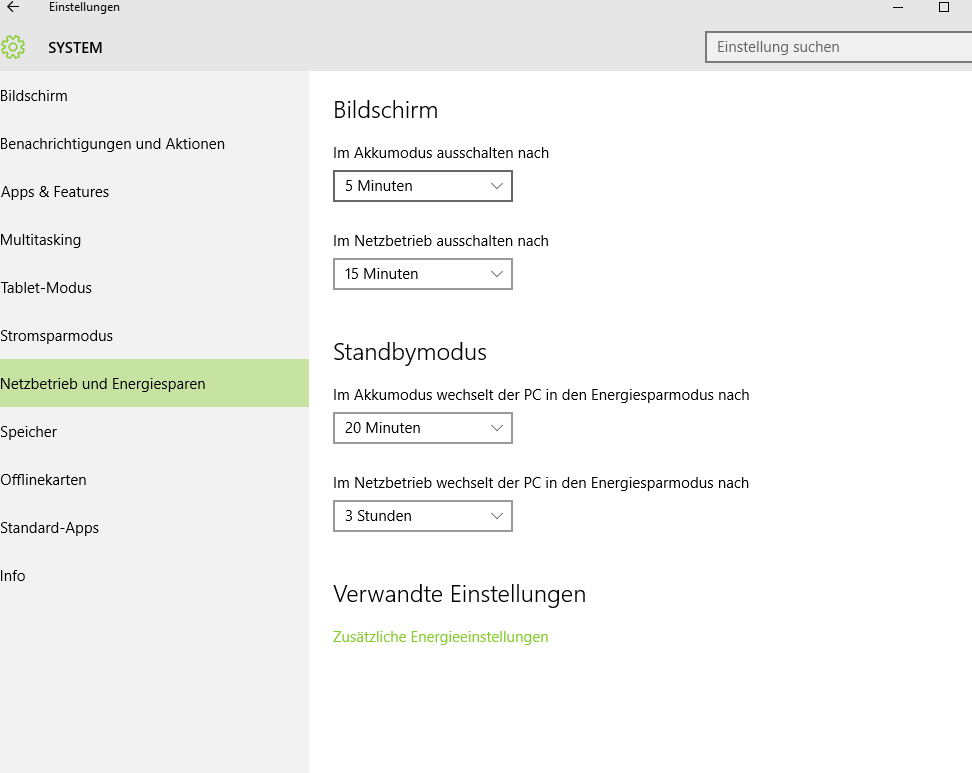The width and height of the screenshot is (972, 773).
Task: Click the Verwandte Einstellungen heading
Action: point(459,594)
